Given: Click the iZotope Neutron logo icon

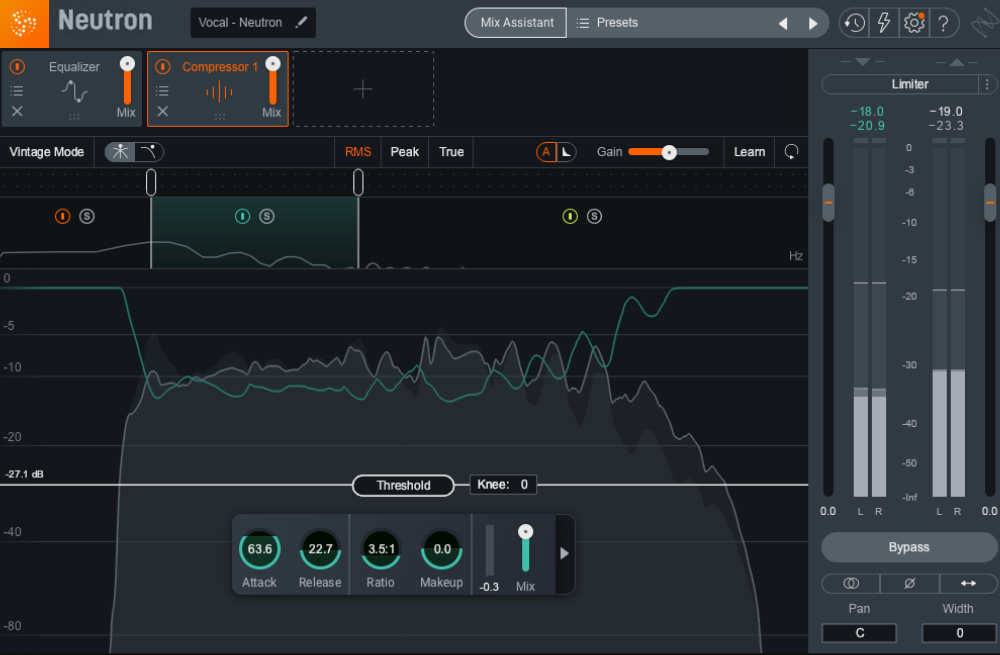Looking at the screenshot, I should (24, 24).
